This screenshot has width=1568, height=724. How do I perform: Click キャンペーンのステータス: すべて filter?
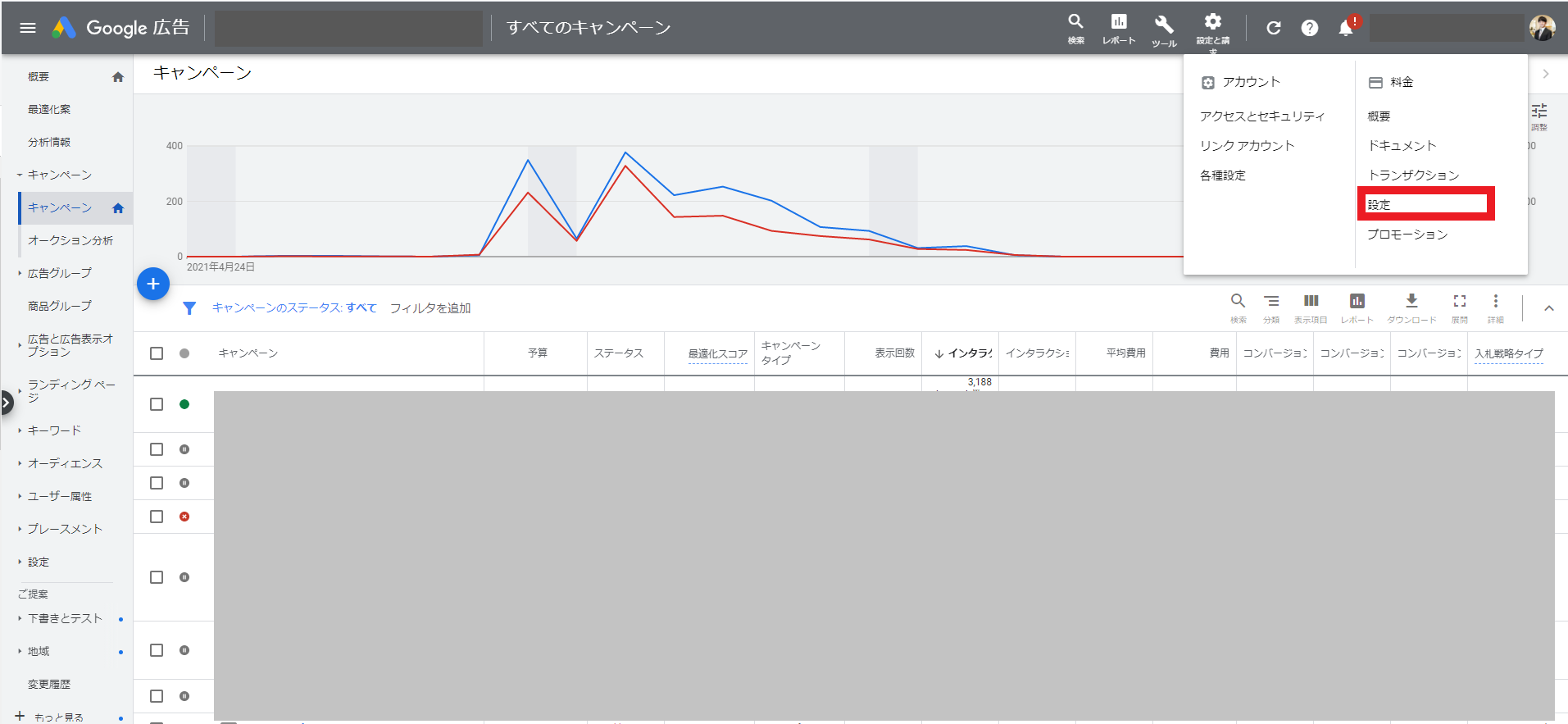point(294,308)
